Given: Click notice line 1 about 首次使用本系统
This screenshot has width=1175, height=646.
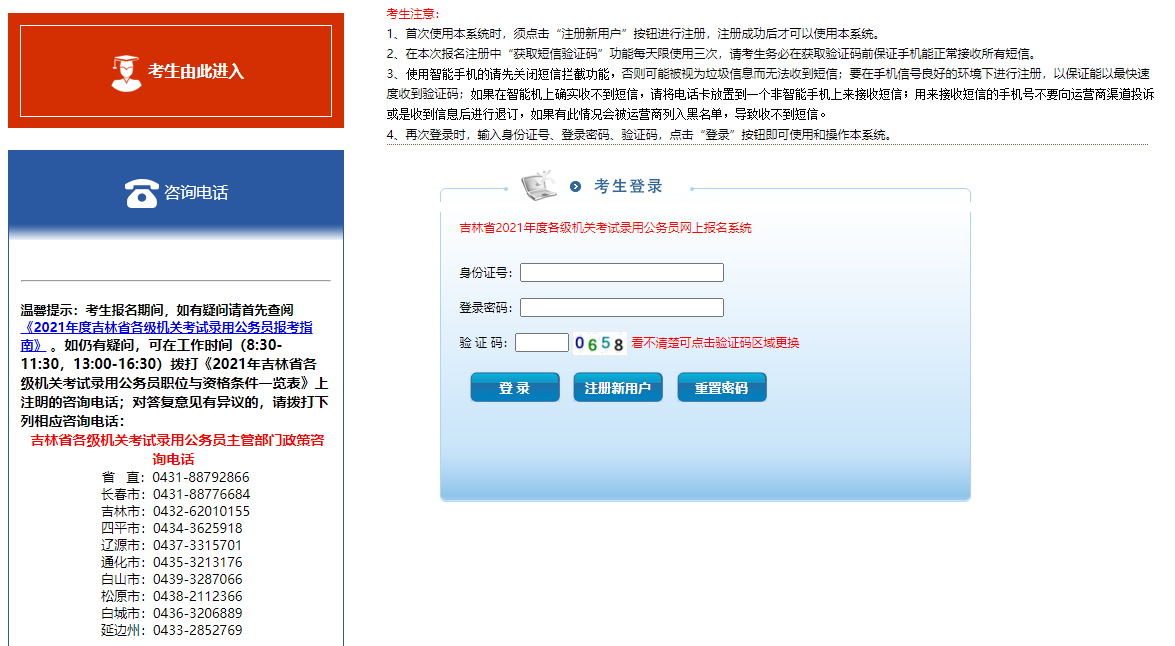Looking at the screenshot, I should pyautogui.click(x=635, y=34).
